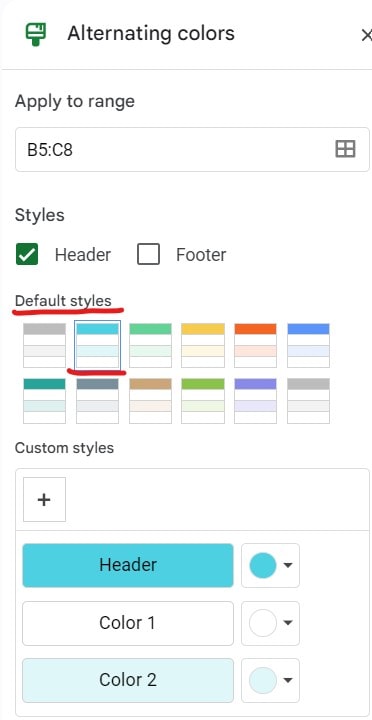The width and height of the screenshot is (372, 720).
Task: Select the green default style in first row
Action: coord(150,345)
